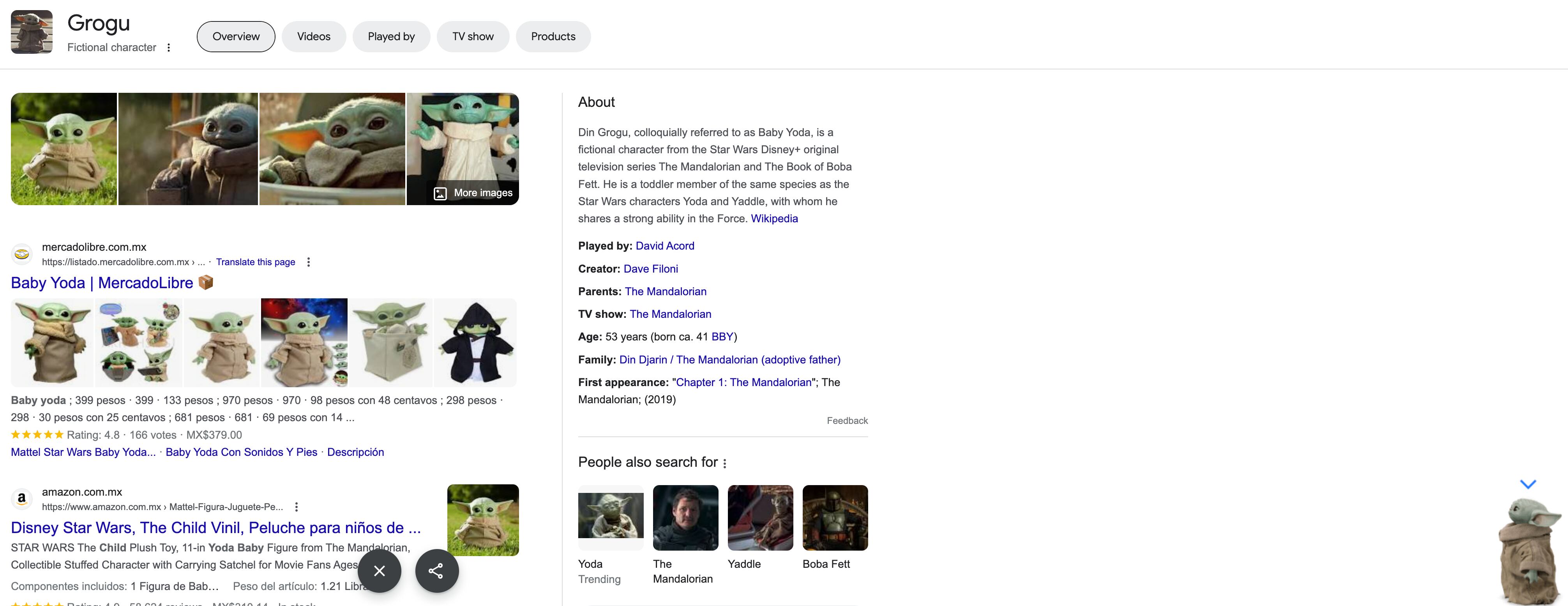The width and height of the screenshot is (1568, 606).
Task: Open three-dot menu next to Fictional character
Action: click(169, 48)
